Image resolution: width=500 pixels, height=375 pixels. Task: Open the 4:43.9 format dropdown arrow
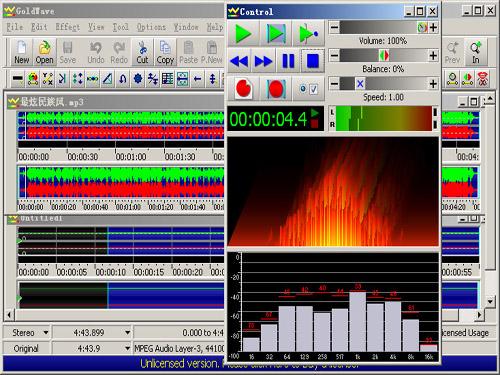pyautogui.click(x=127, y=349)
